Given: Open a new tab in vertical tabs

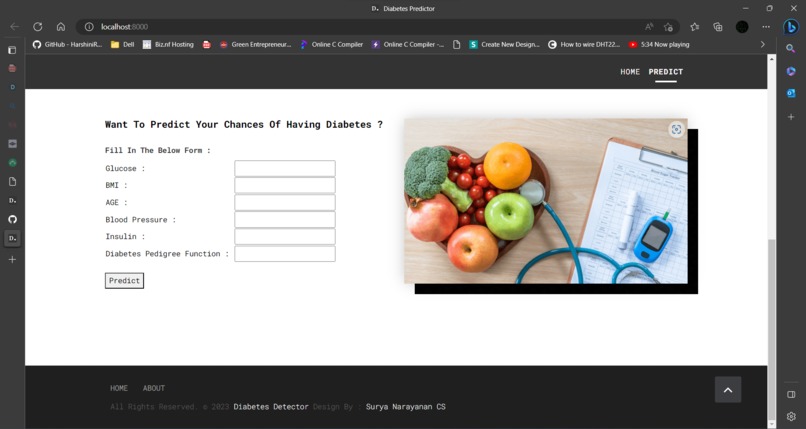Looking at the screenshot, I should click(12, 259).
